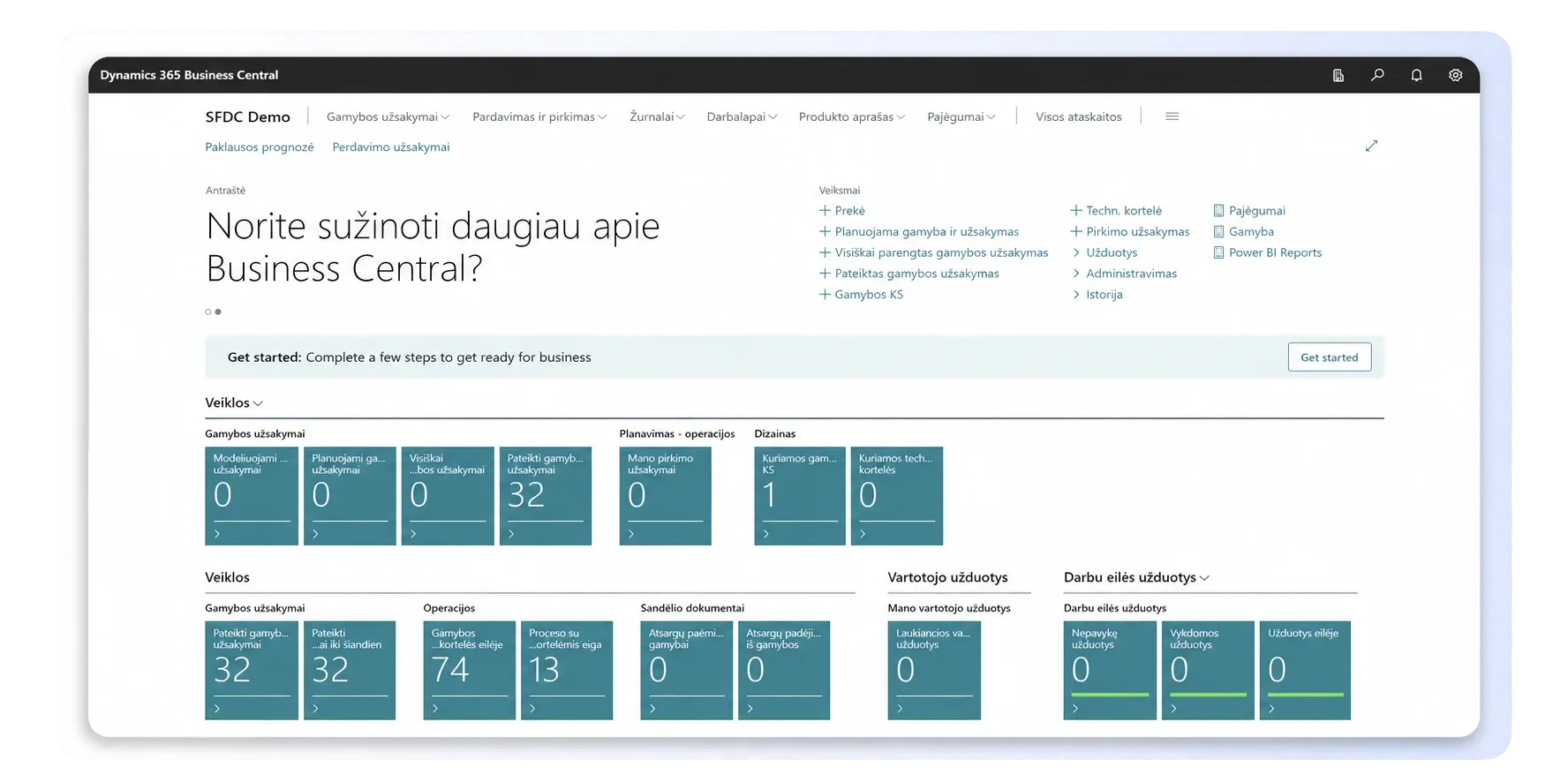This screenshot has height=782, width=1568.
Task: Click arrow on Užduotys eilėje tile
Action: click(x=1271, y=709)
